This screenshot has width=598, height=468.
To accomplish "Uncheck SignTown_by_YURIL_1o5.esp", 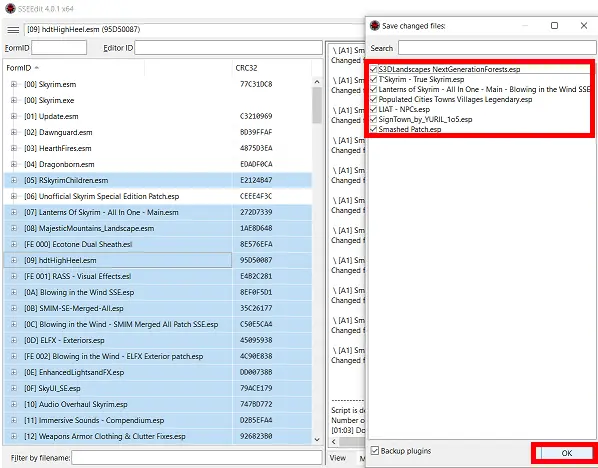I will pos(374,119).
